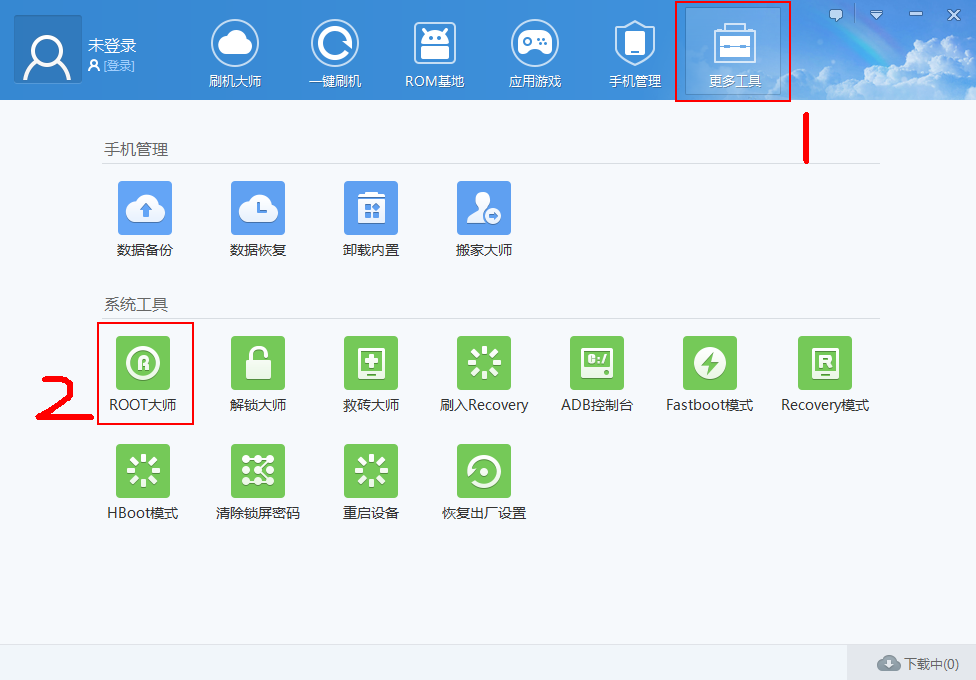This screenshot has height=680, width=976.
Task: Choose 恢复出厂设置 factory reset
Action: pos(484,471)
